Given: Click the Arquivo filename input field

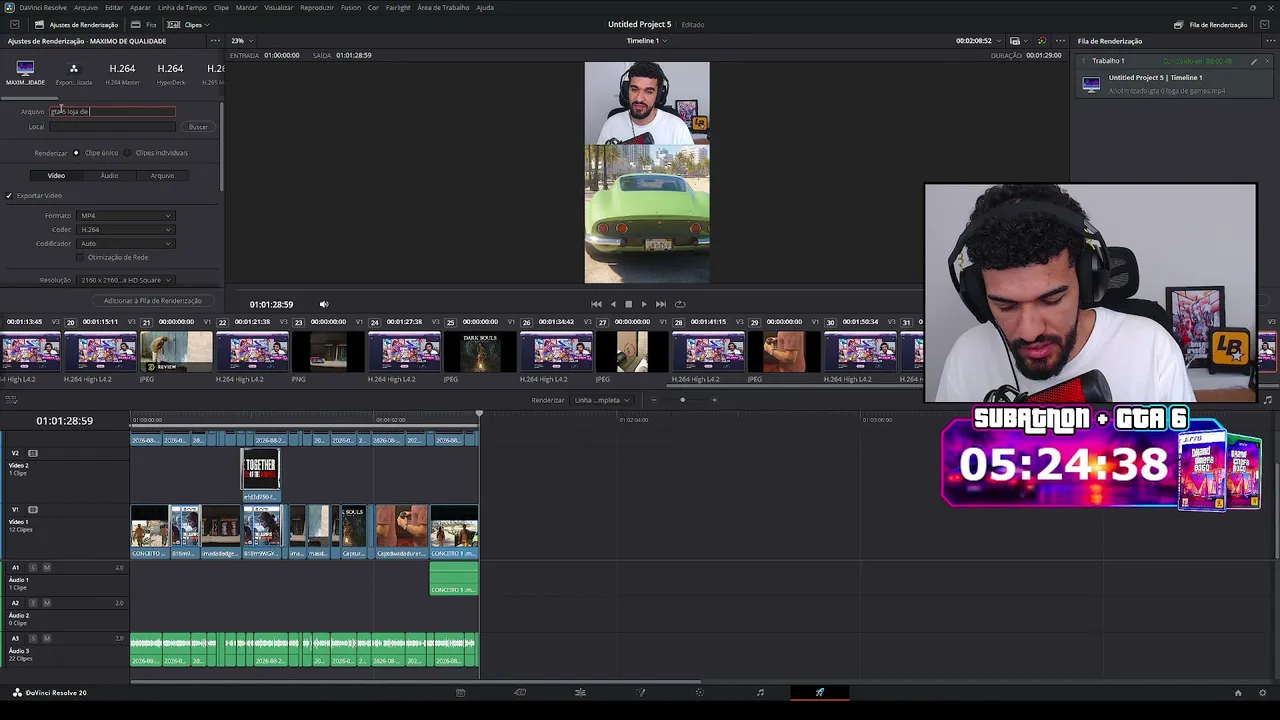Looking at the screenshot, I should pyautogui.click(x=112, y=111).
